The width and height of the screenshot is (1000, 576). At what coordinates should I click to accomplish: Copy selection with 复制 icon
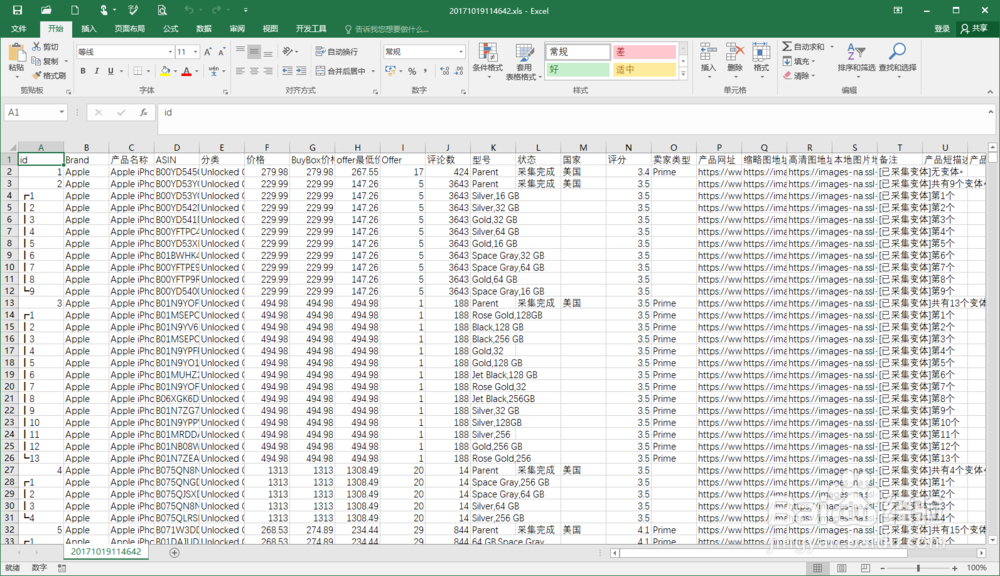tap(45, 61)
